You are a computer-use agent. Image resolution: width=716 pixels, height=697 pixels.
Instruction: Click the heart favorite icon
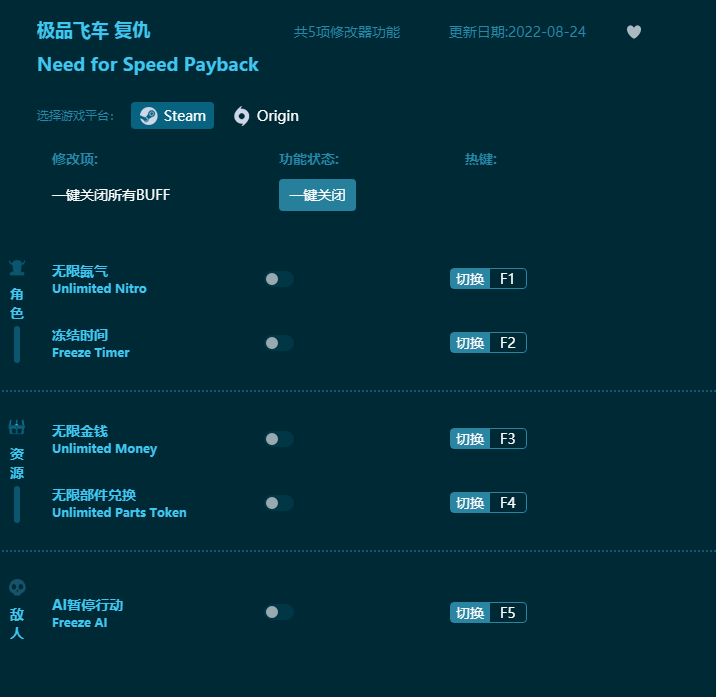(633, 32)
